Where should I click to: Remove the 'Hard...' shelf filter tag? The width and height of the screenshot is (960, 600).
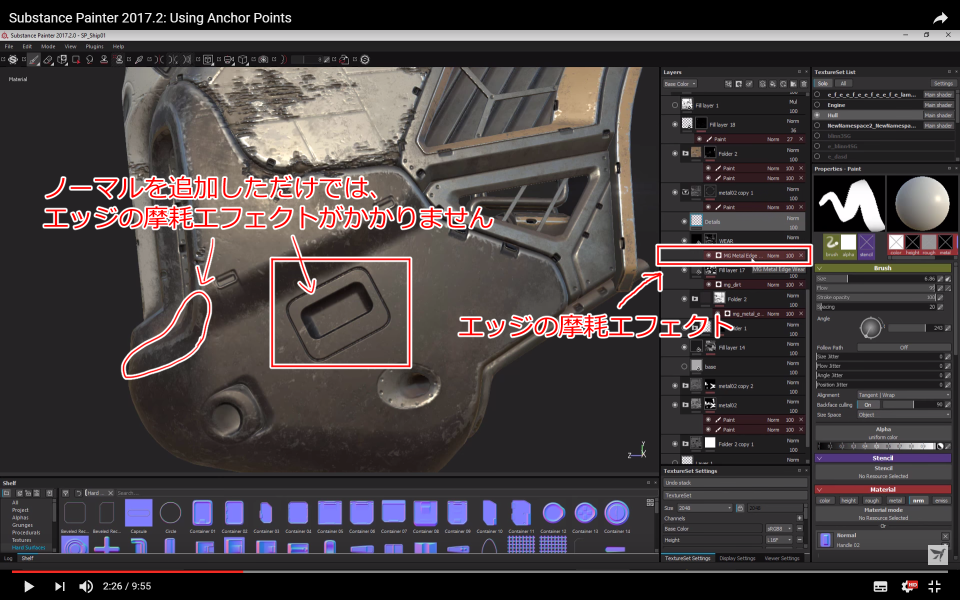click(110, 493)
